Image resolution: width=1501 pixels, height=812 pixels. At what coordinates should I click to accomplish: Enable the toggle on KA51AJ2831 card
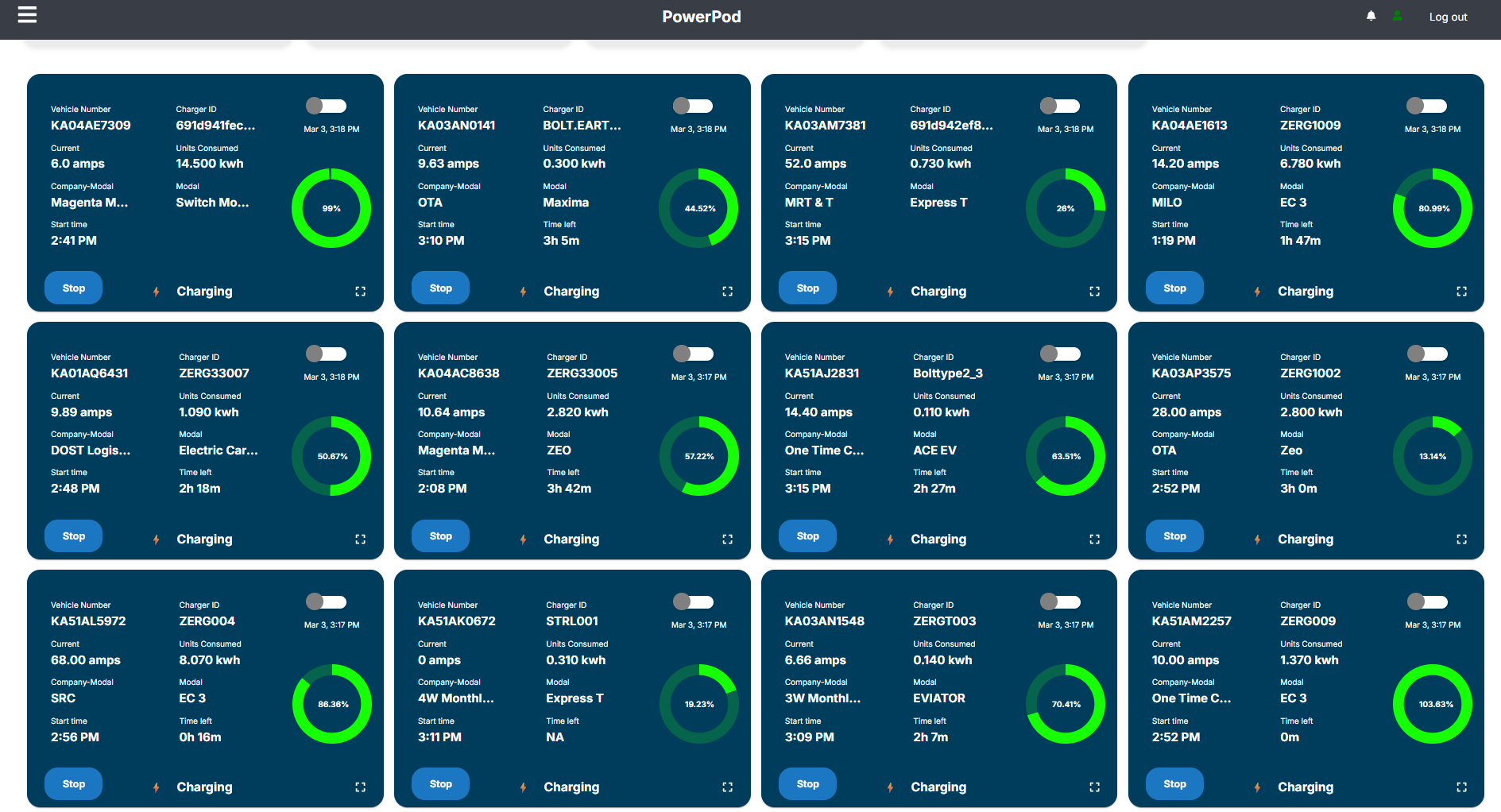1060,354
